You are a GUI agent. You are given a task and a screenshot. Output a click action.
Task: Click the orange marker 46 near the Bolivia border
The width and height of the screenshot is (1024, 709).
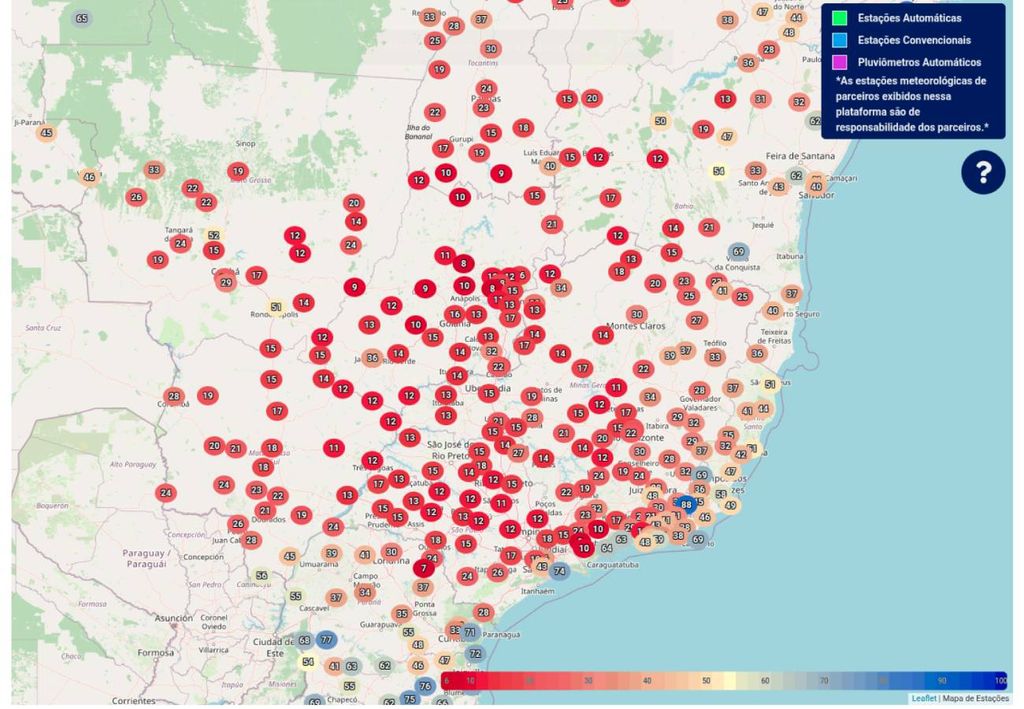click(x=89, y=177)
